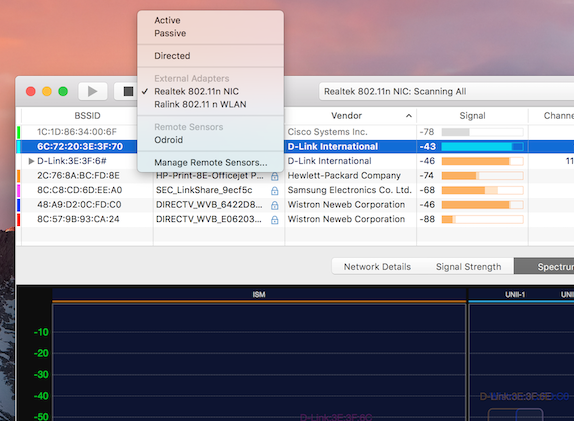Open the Network Details tab
Screen dimensions: 574x421
click(x=377, y=267)
